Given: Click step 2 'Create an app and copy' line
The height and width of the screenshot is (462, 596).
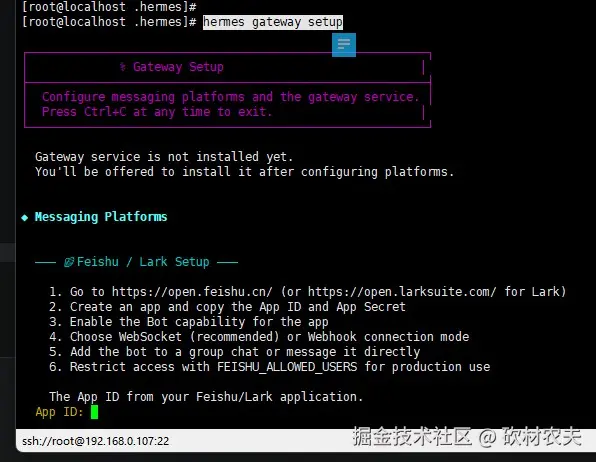Looking at the screenshot, I should 227,306.
